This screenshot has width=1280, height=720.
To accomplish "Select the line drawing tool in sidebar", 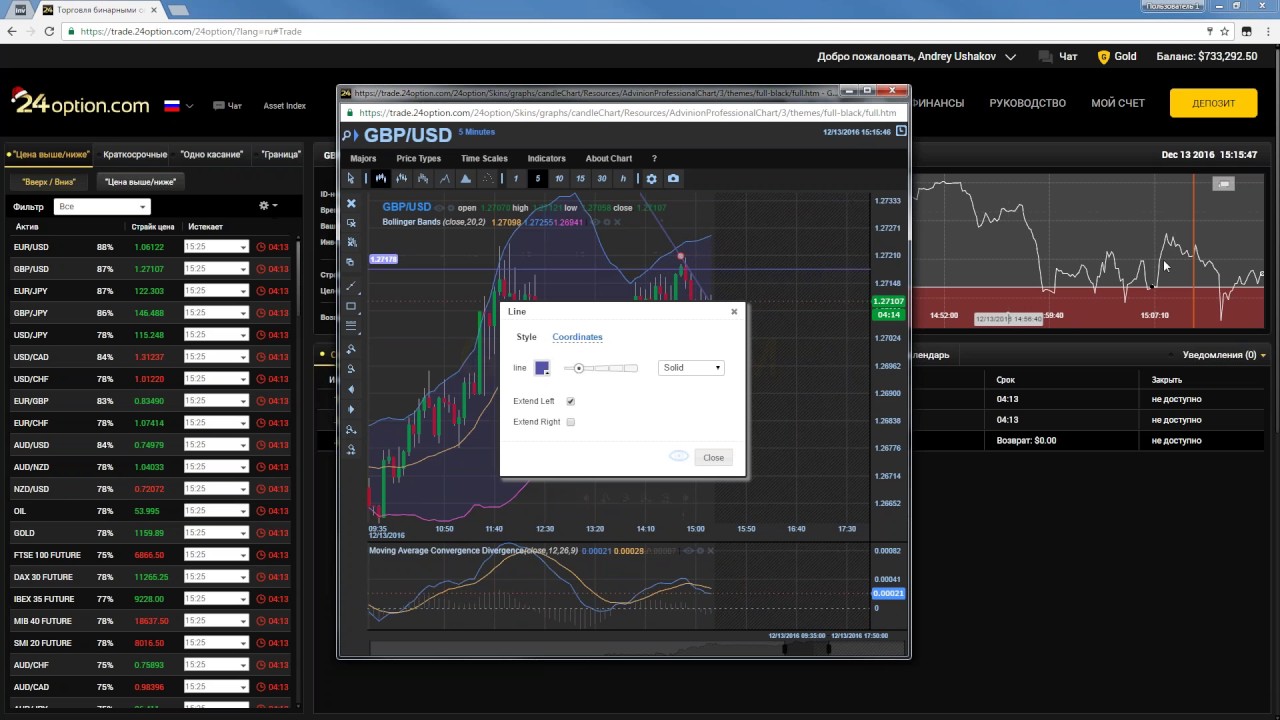I will click(x=351, y=286).
